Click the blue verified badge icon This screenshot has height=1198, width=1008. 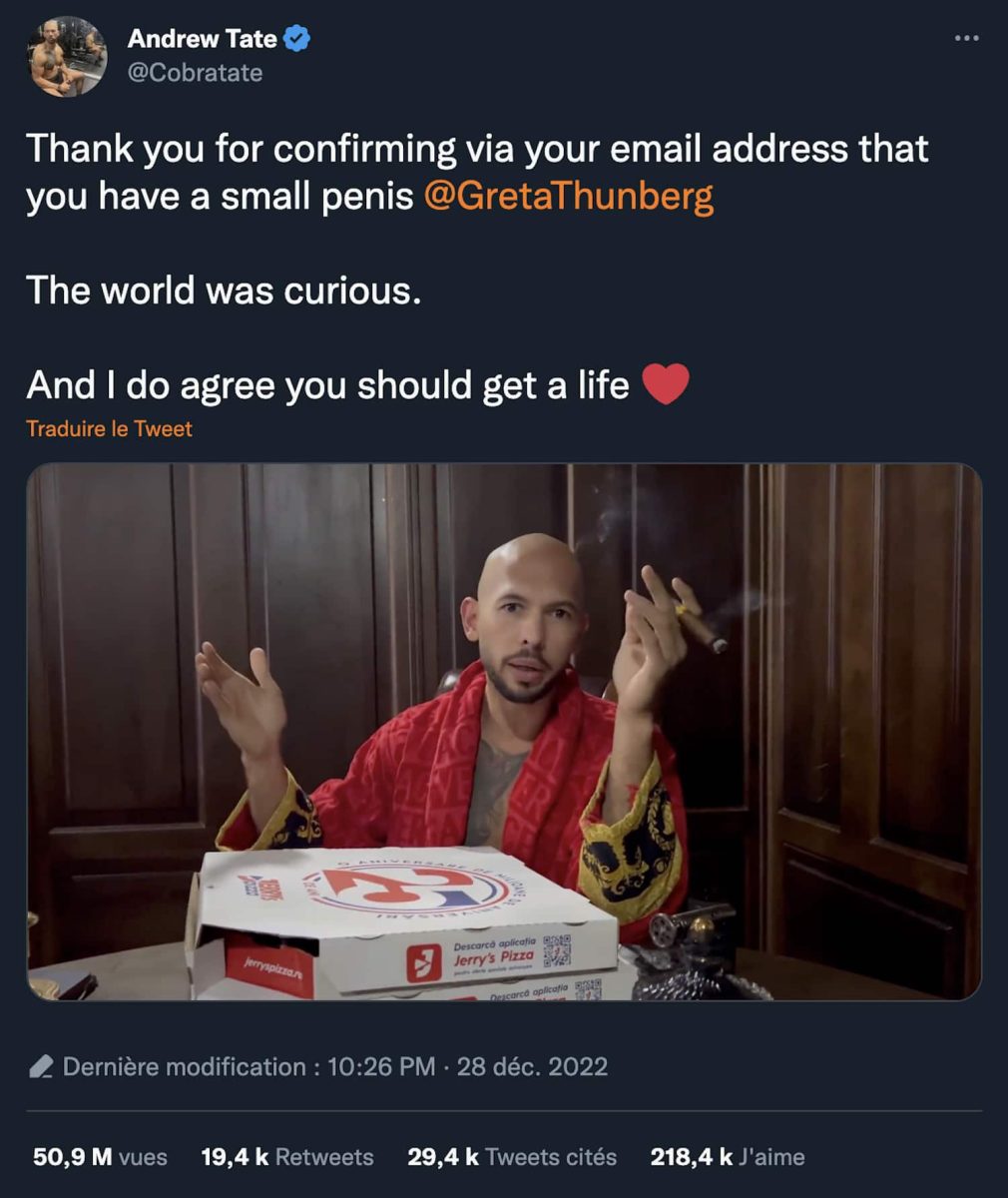point(297,39)
